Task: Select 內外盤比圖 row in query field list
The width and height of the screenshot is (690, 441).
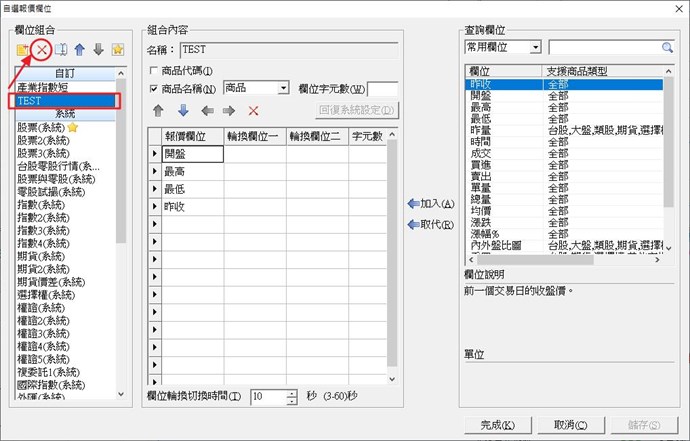Action: click(564, 245)
